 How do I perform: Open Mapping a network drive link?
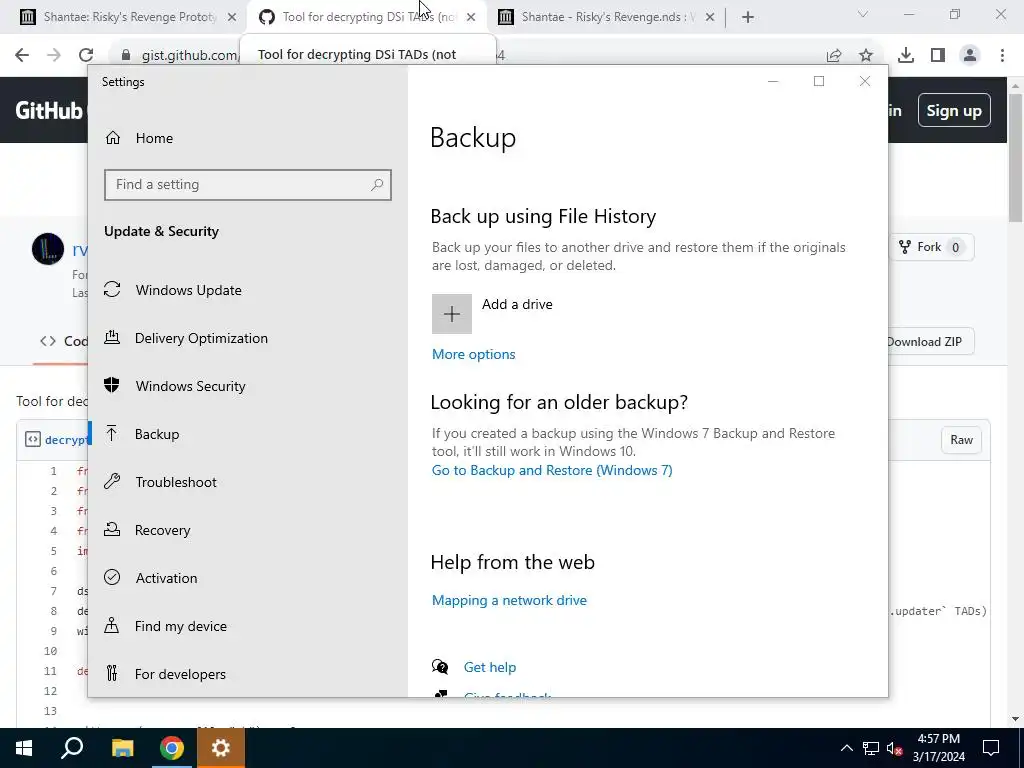point(509,600)
